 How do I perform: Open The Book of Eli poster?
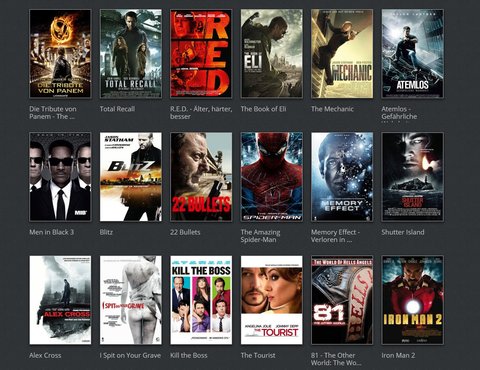272,54
